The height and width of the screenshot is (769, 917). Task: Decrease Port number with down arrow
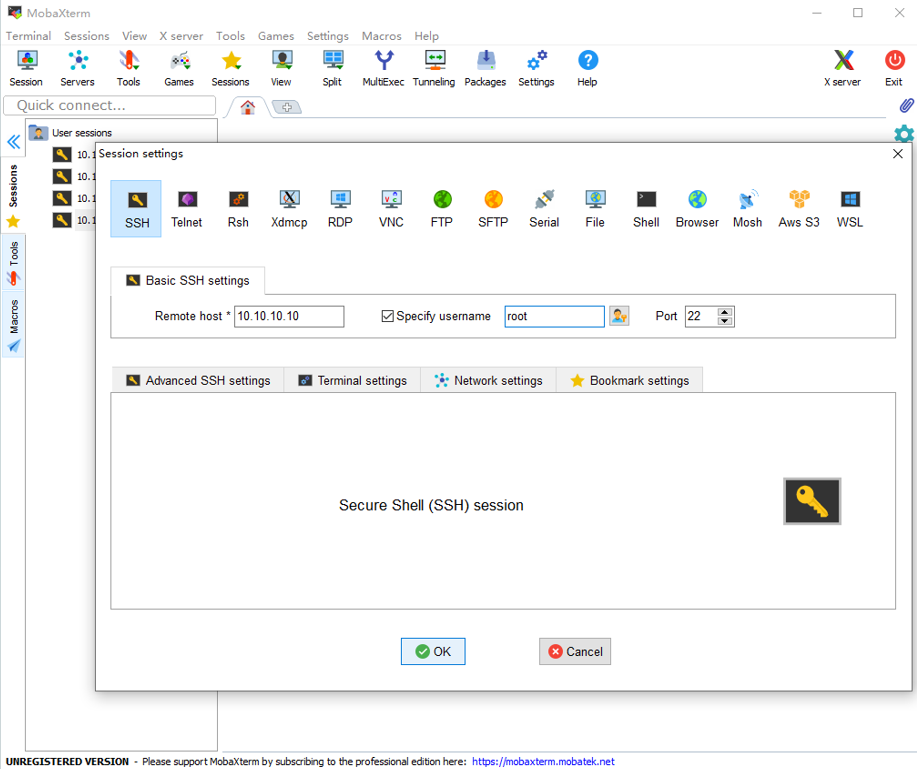(x=725, y=320)
